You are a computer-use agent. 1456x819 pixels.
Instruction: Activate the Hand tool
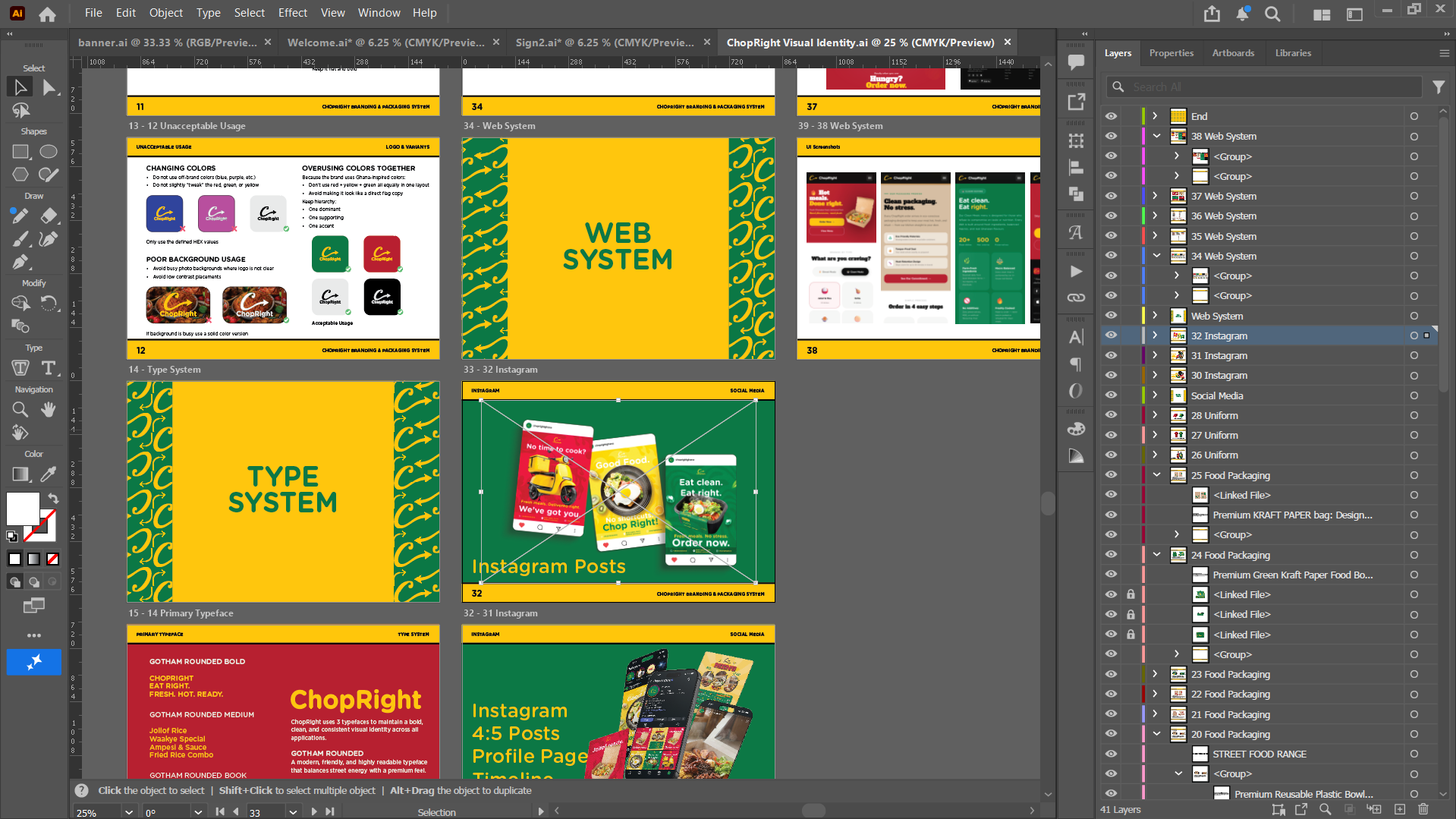coord(49,410)
